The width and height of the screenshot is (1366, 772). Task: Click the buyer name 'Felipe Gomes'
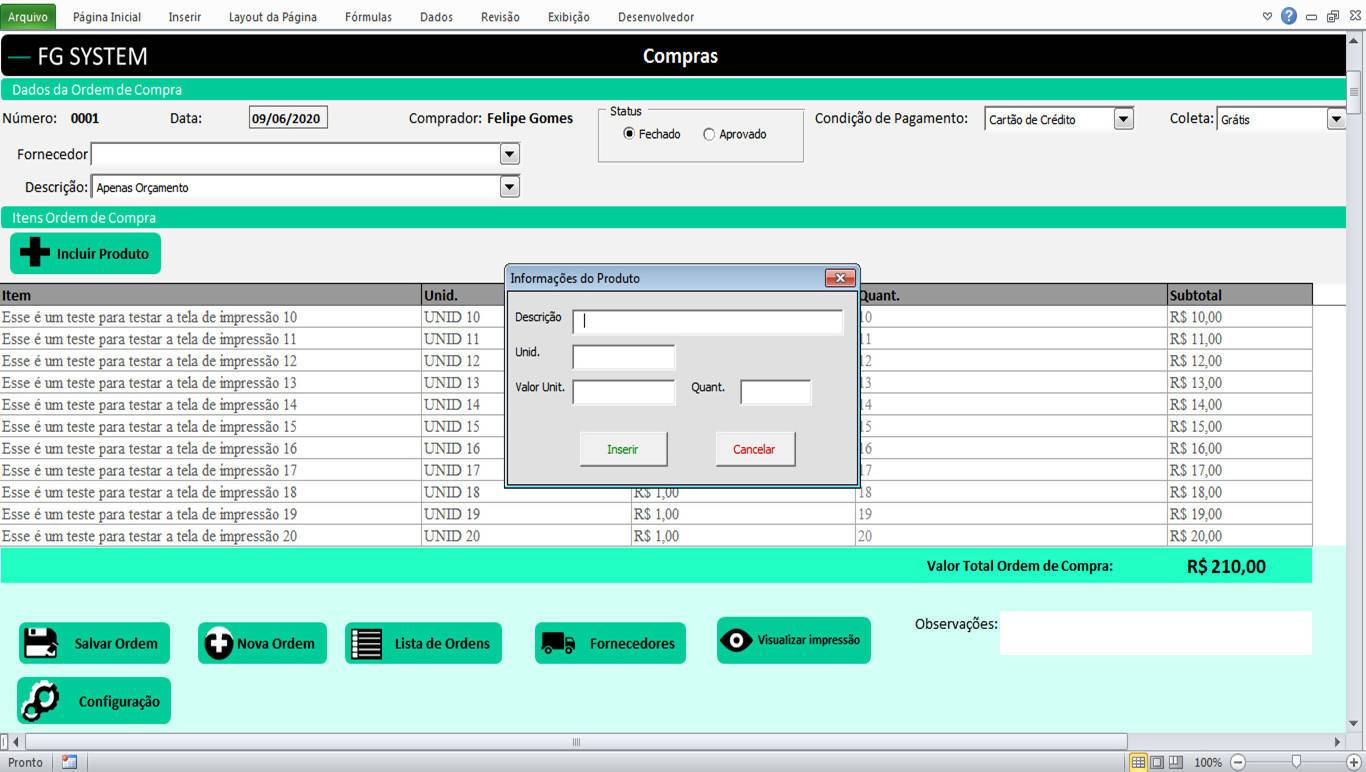coord(530,118)
